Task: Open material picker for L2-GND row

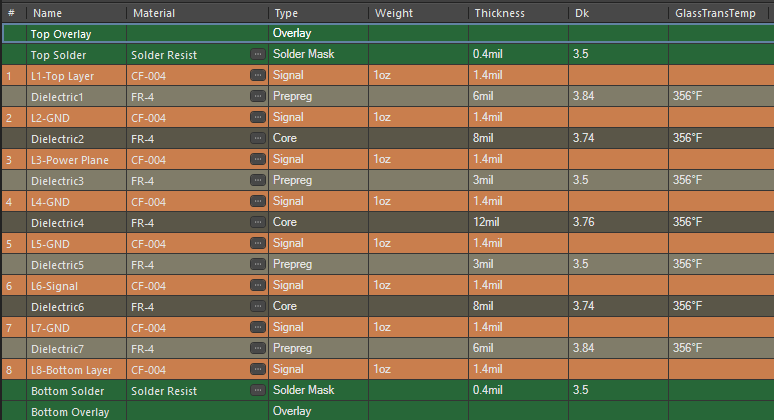Action: [x=258, y=118]
